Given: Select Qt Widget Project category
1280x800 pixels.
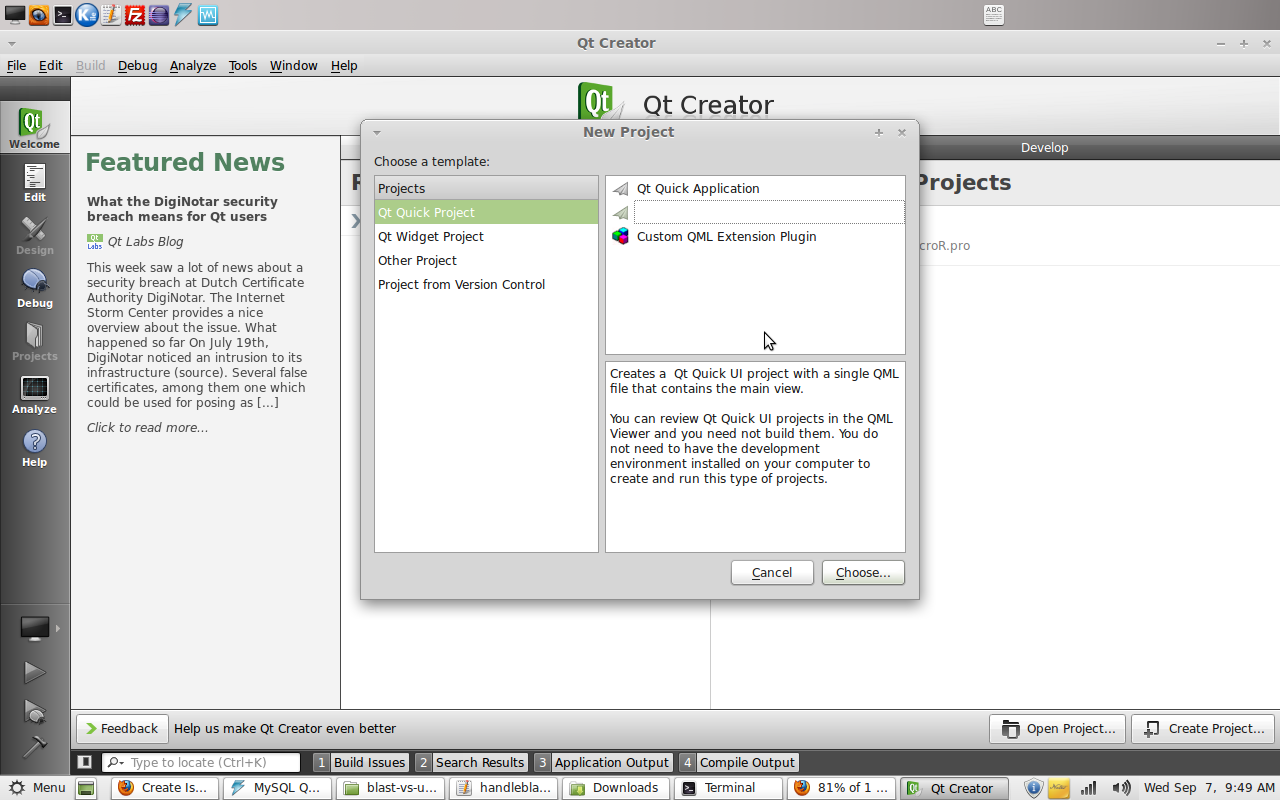Looking at the screenshot, I should [486, 236].
